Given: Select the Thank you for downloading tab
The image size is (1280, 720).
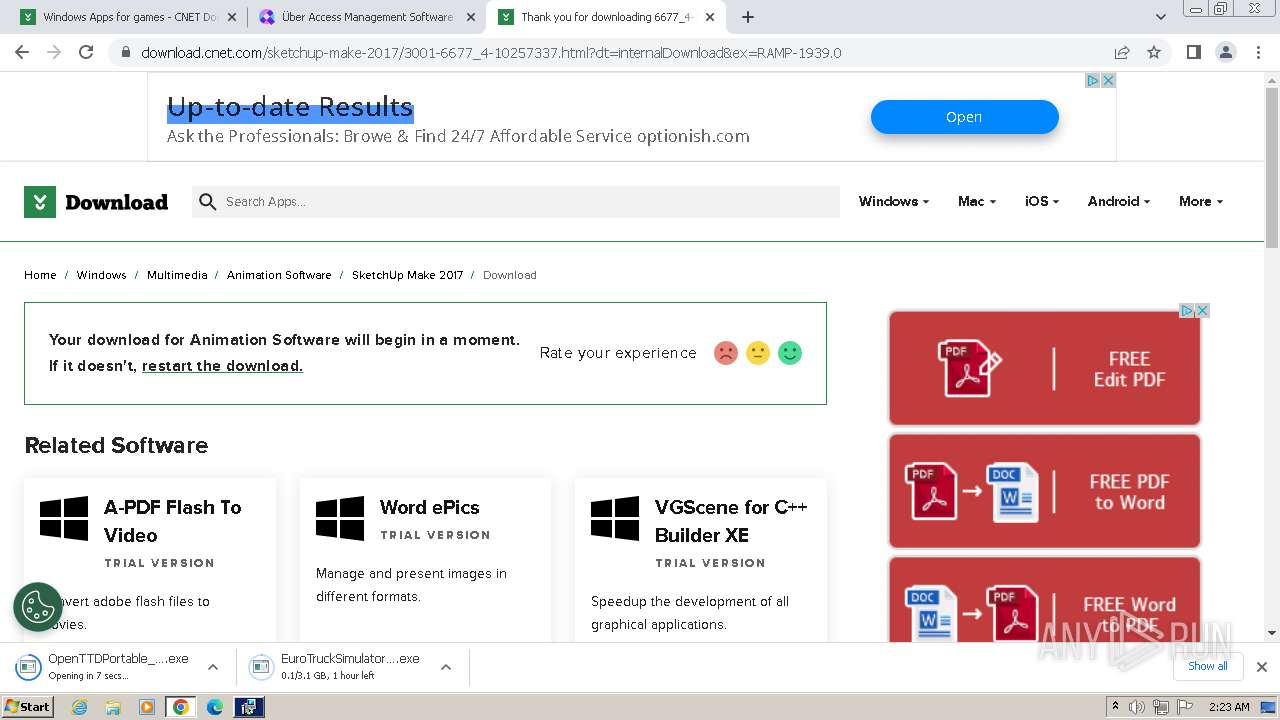Looking at the screenshot, I should point(607,17).
